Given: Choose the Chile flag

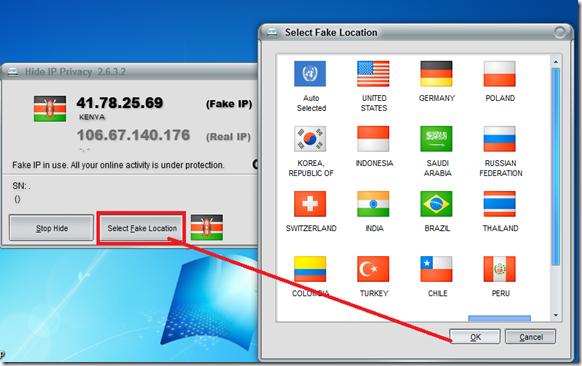Looking at the screenshot, I should pos(436,269).
